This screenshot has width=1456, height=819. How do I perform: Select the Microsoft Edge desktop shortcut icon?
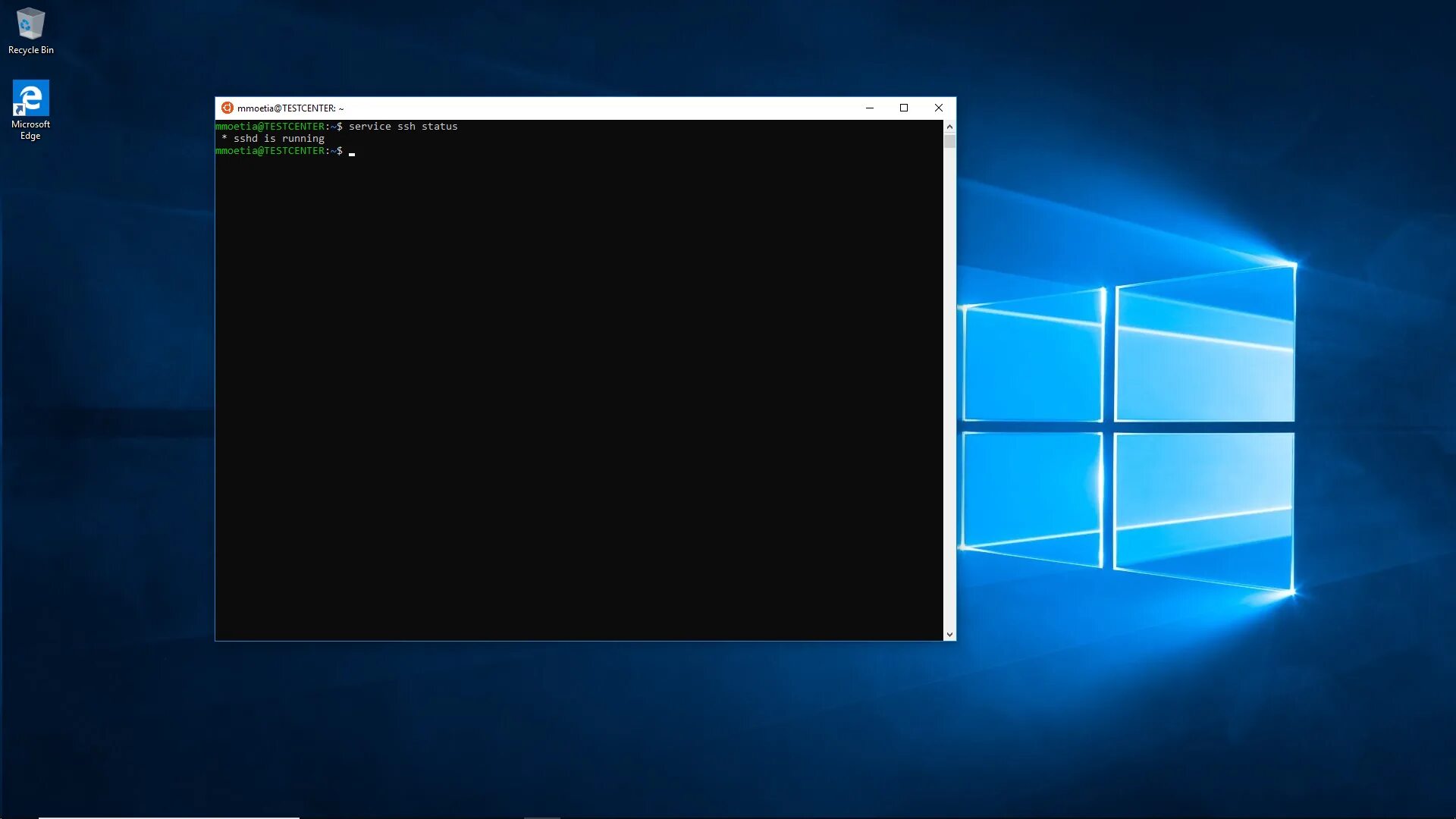tap(30, 99)
